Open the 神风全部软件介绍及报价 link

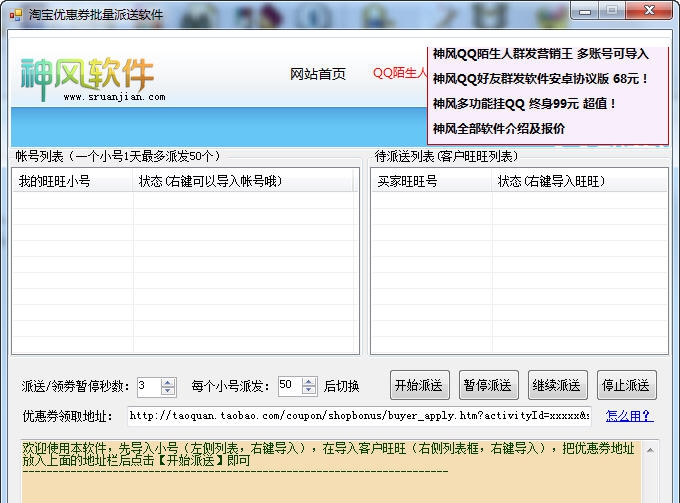(499, 128)
